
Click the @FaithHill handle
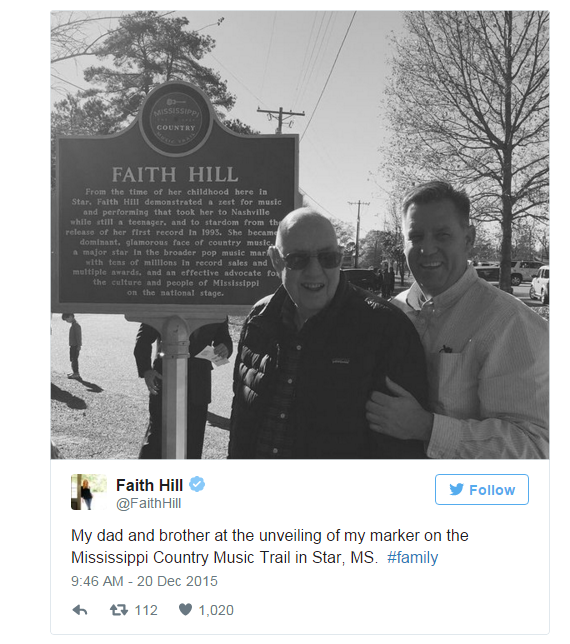point(148,504)
